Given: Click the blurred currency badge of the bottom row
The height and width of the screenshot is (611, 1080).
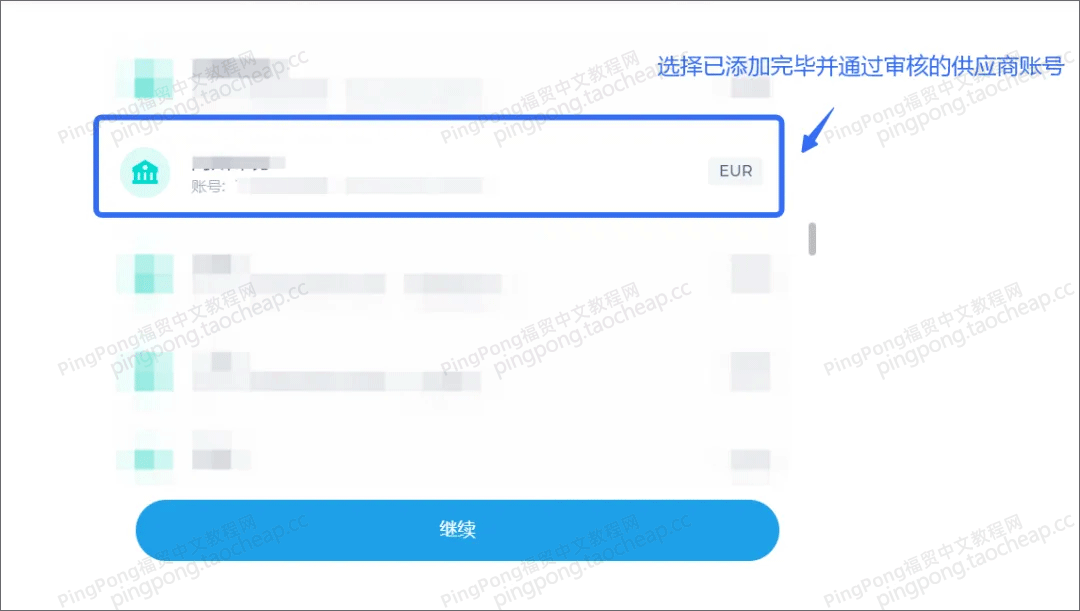Looking at the screenshot, I should [x=750, y=459].
